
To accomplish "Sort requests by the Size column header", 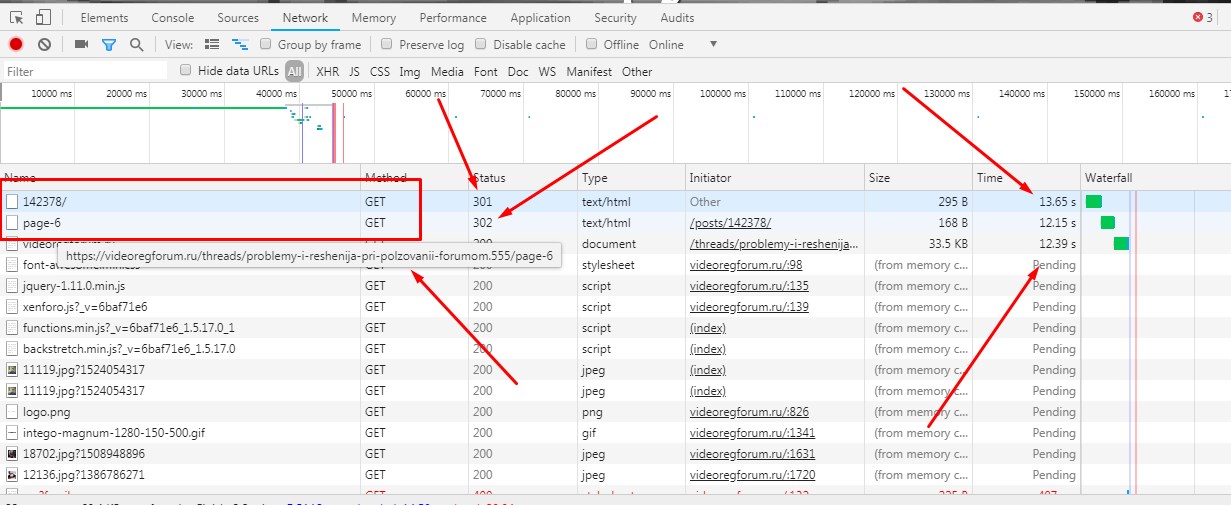I will [x=879, y=178].
